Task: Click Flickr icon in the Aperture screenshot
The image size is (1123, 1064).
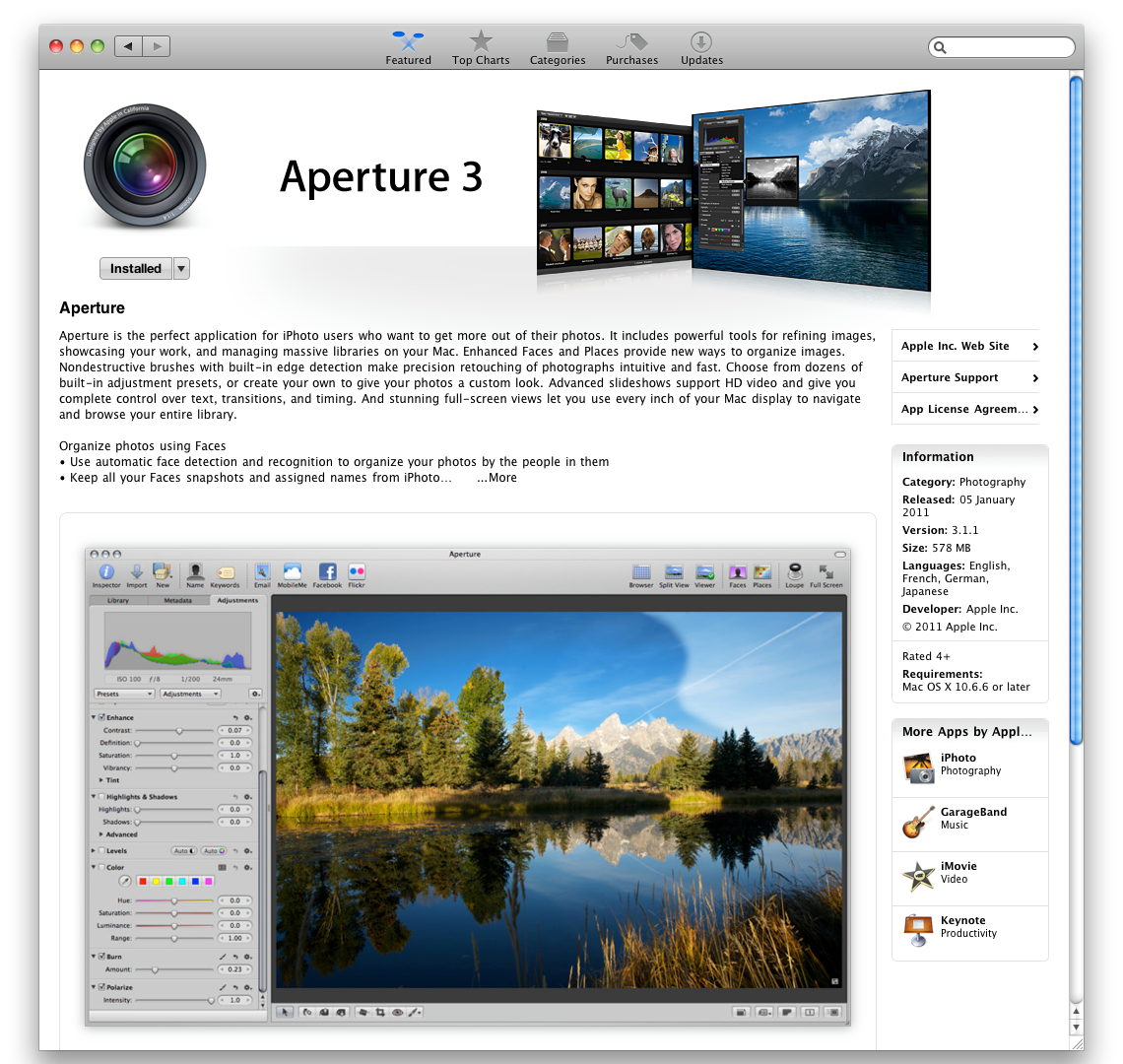Action: [x=357, y=575]
